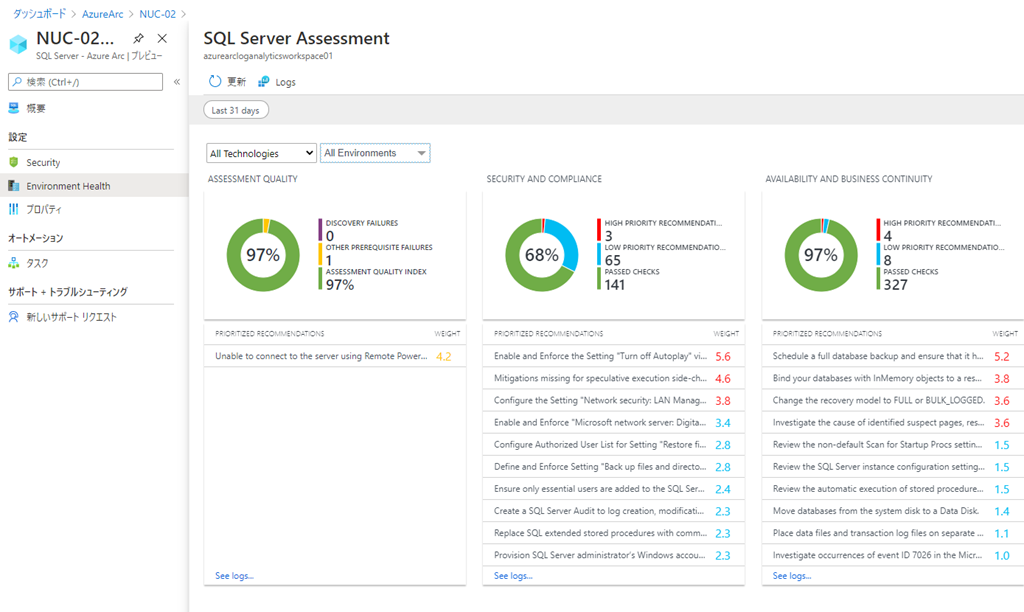Close the NUC-02 blade
The height and width of the screenshot is (612, 1024).
pos(163,39)
